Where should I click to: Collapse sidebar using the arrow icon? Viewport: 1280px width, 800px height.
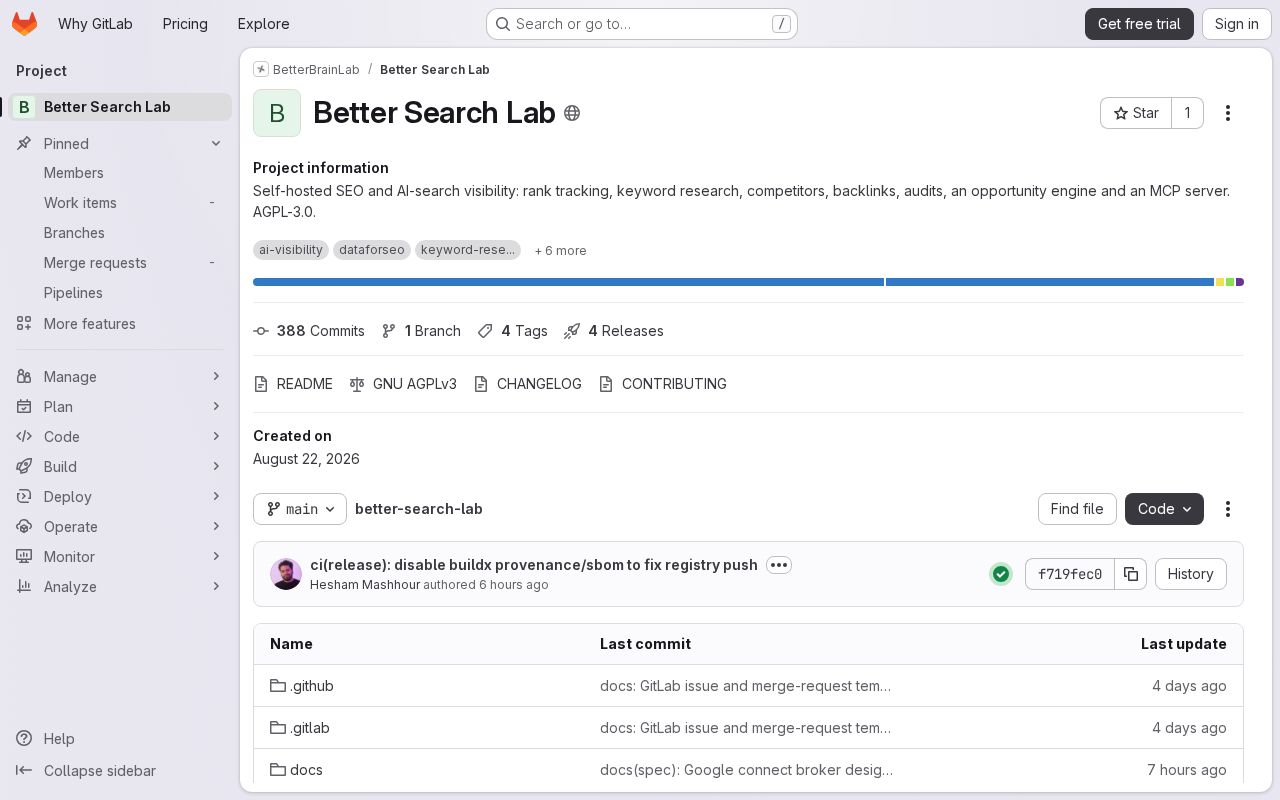(24, 771)
